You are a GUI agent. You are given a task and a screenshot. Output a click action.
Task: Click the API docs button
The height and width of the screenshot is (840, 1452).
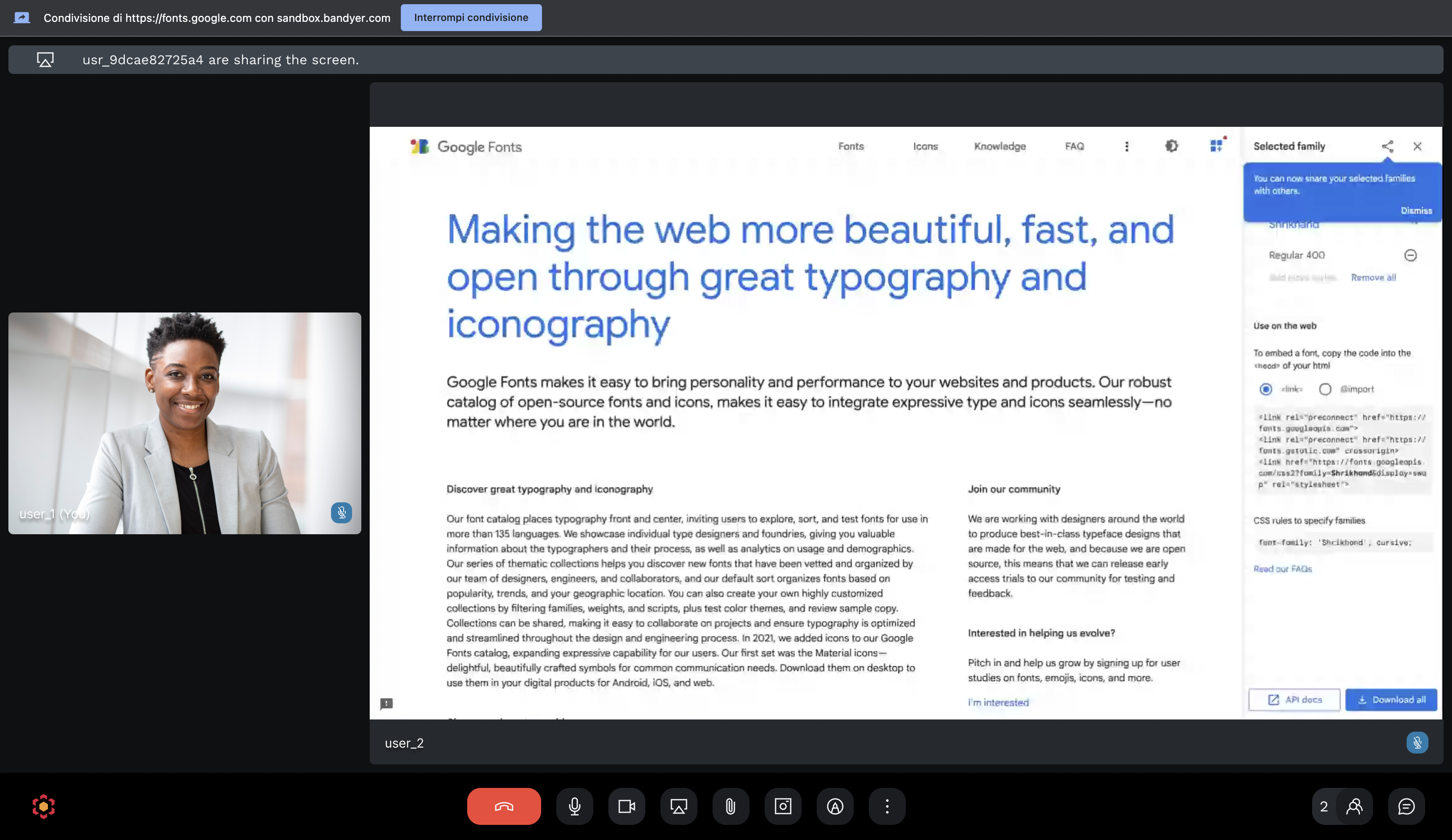click(1294, 699)
